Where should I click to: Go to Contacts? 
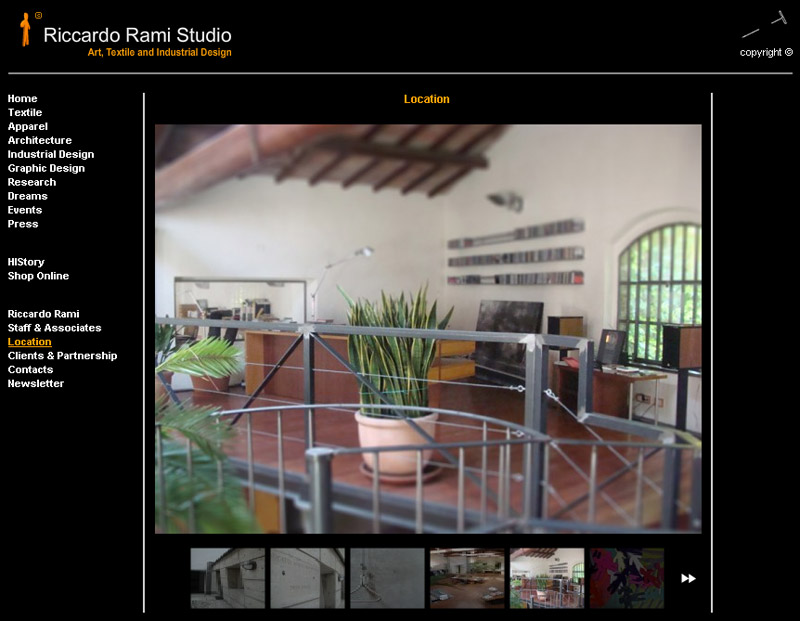[30, 369]
